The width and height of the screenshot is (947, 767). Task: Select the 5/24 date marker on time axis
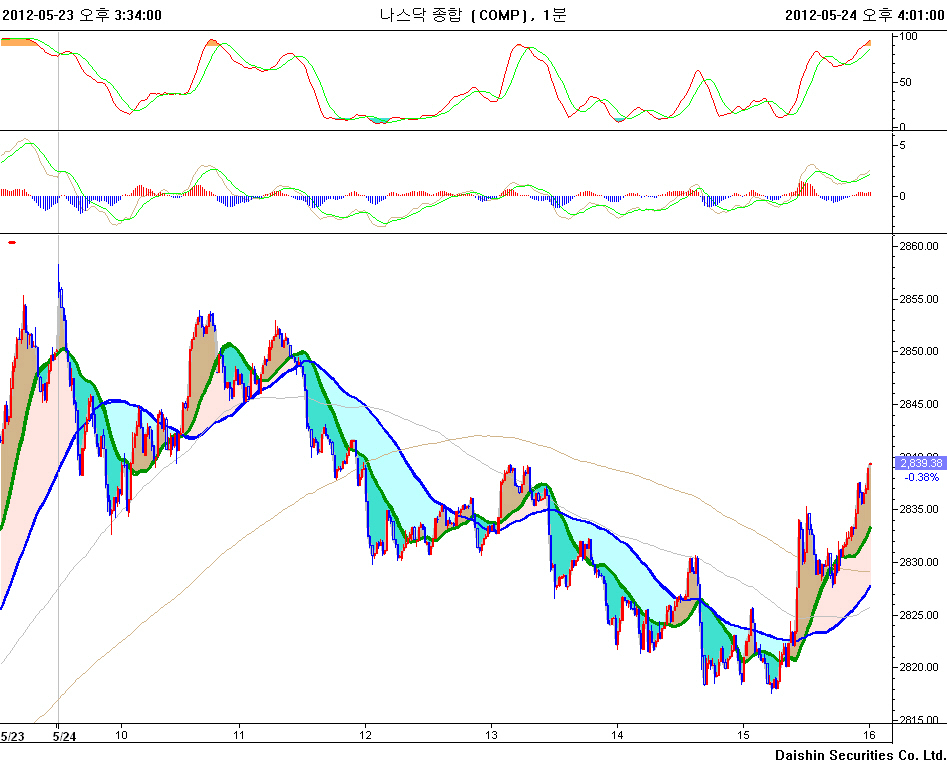coord(64,736)
